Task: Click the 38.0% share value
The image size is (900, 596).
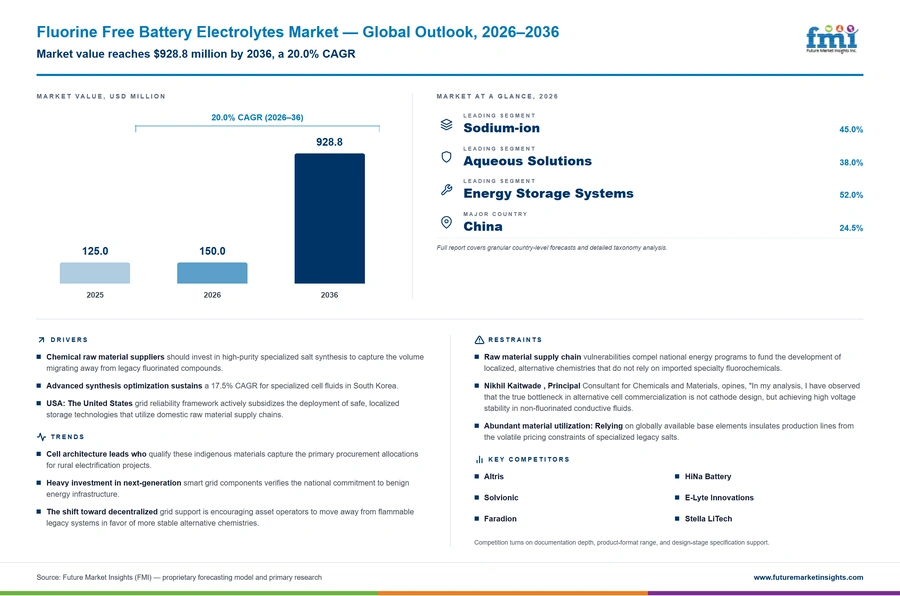Action: tap(851, 162)
